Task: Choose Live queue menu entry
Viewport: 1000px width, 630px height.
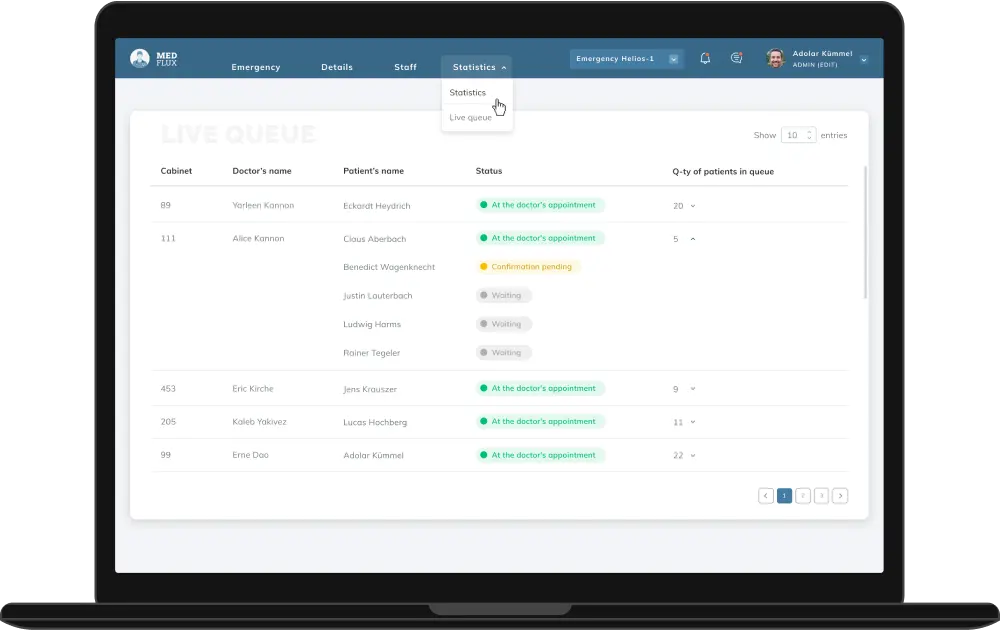Action: (470, 118)
